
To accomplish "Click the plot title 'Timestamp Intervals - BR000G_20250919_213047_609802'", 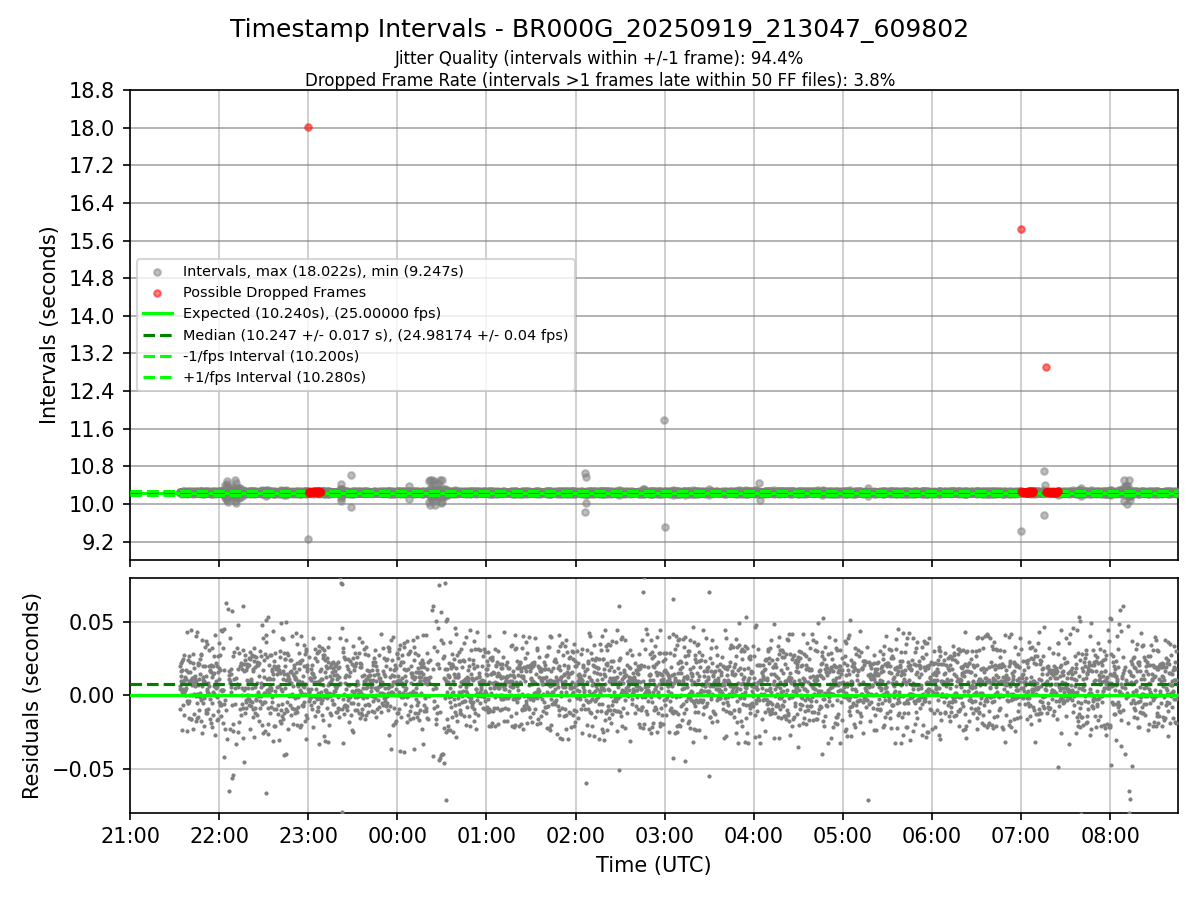I will pos(599,29).
